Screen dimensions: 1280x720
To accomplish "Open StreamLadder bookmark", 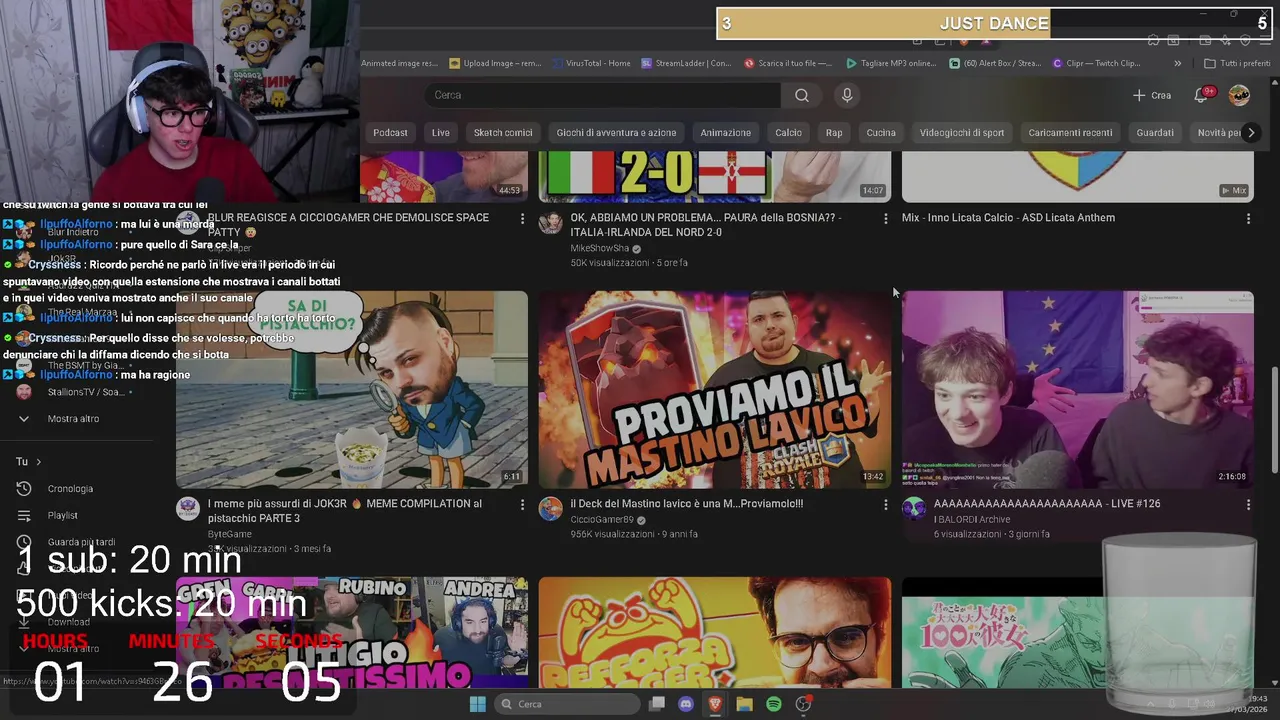I will [x=686, y=63].
